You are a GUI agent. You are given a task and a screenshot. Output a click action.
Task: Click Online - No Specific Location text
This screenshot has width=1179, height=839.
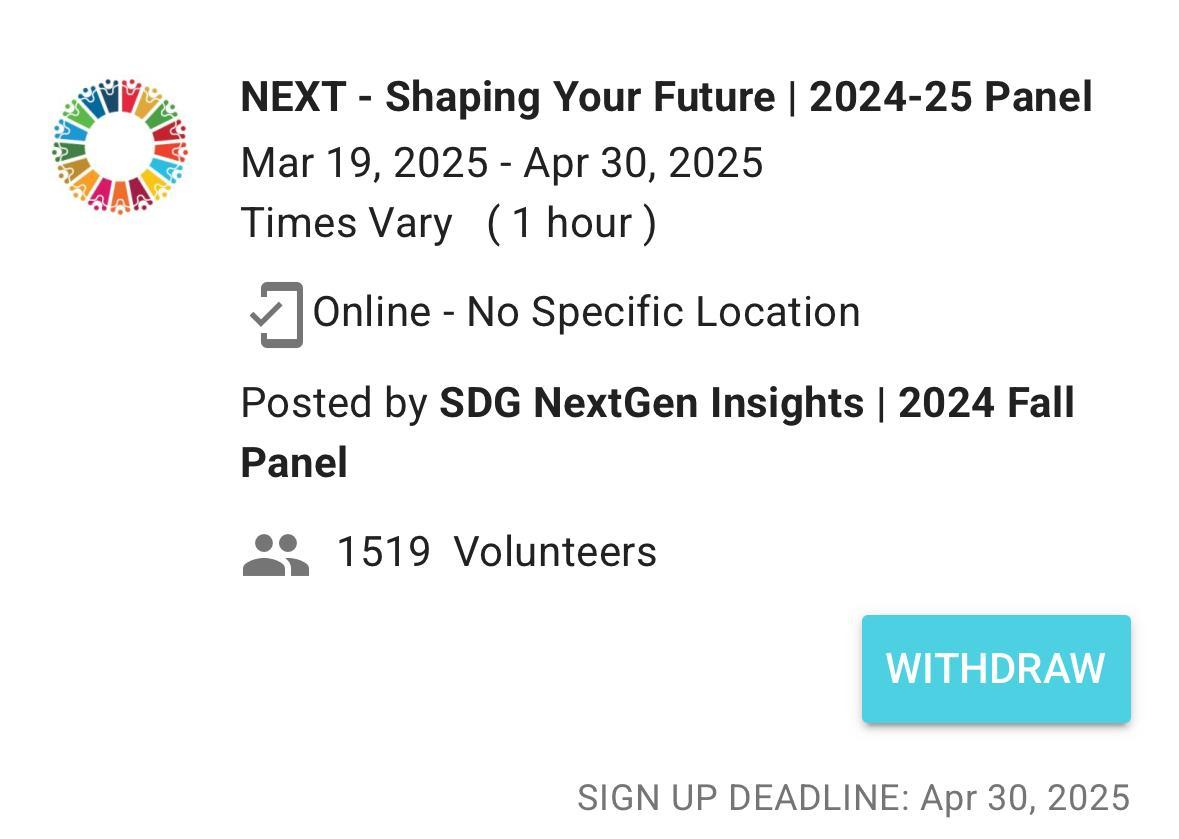586,313
